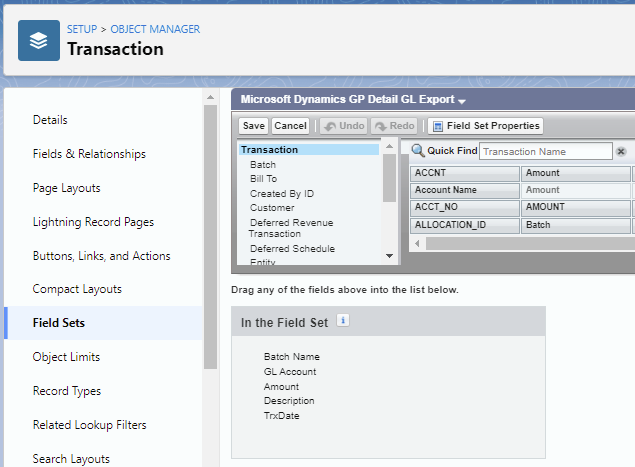Expand the Microsoft Dynamics GP Detail GL Export dropdown
Image resolution: width=635 pixels, height=467 pixels.
[x=462, y=101]
